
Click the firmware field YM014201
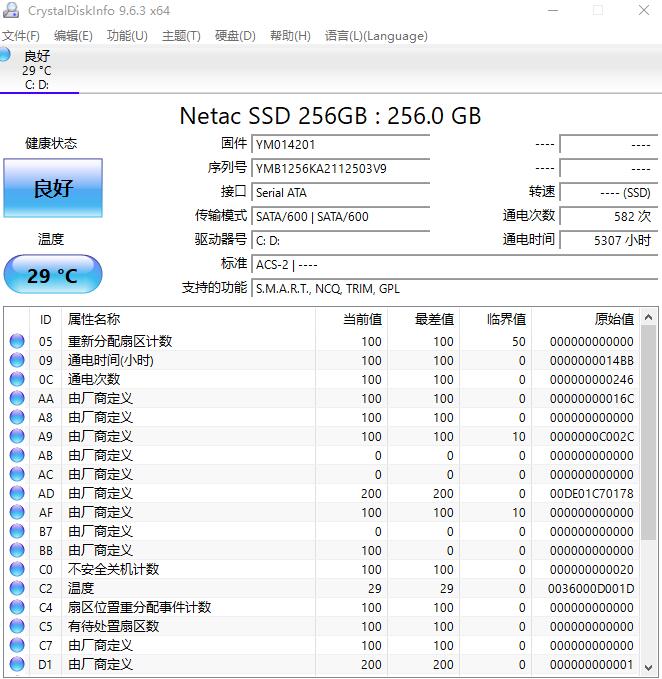[x=341, y=145]
